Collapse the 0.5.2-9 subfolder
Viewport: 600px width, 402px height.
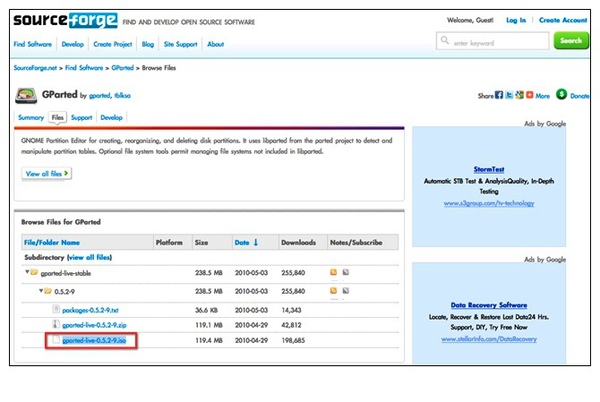click(41, 291)
